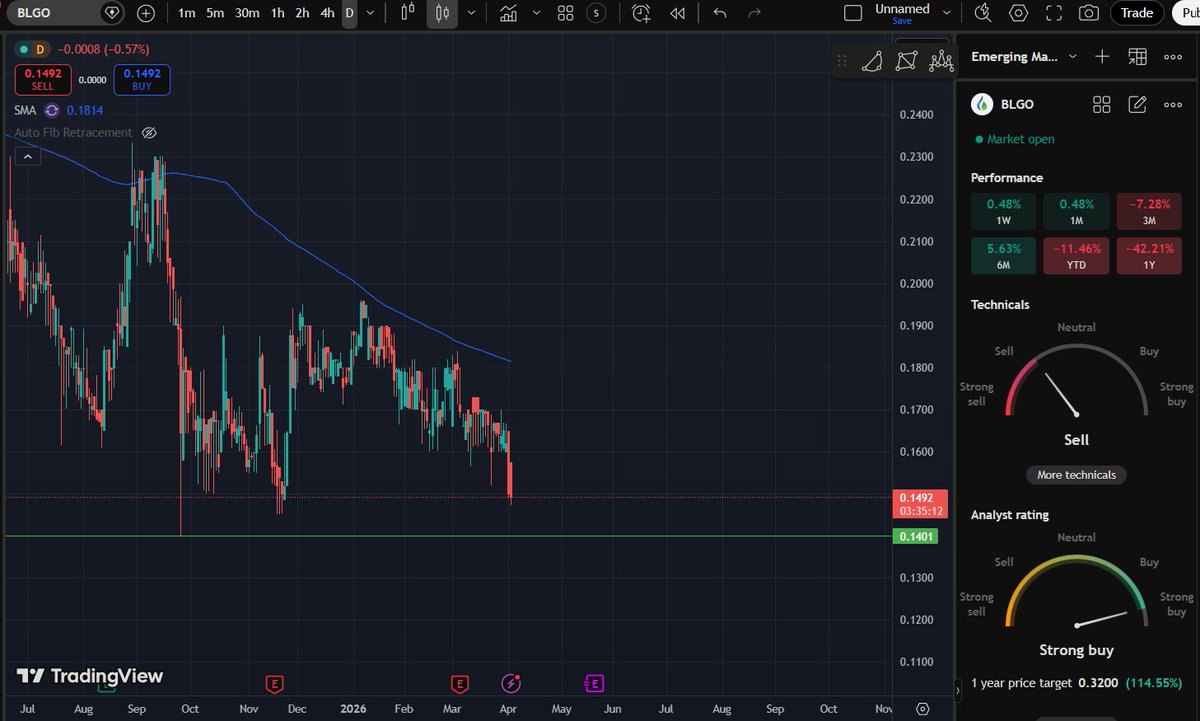Select the 30m timeframe
The width and height of the screenshot is (1200, 721).
(x=247, y=13)
